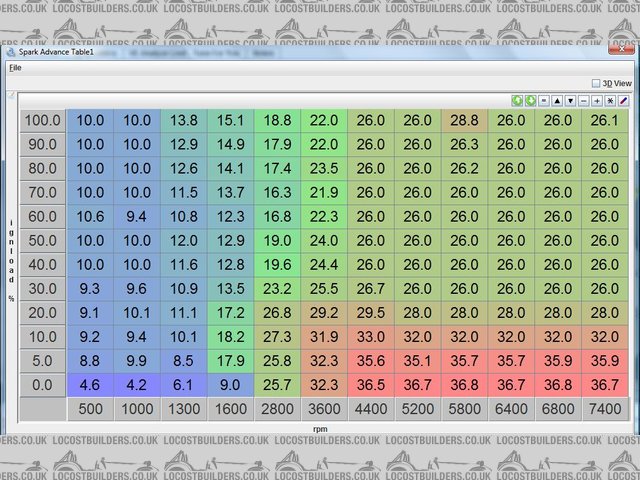Image resolution: width=640 pixels, height=480 pixels.
Task: Click the minus decrement toolbar icon
Action: point(583,100)
